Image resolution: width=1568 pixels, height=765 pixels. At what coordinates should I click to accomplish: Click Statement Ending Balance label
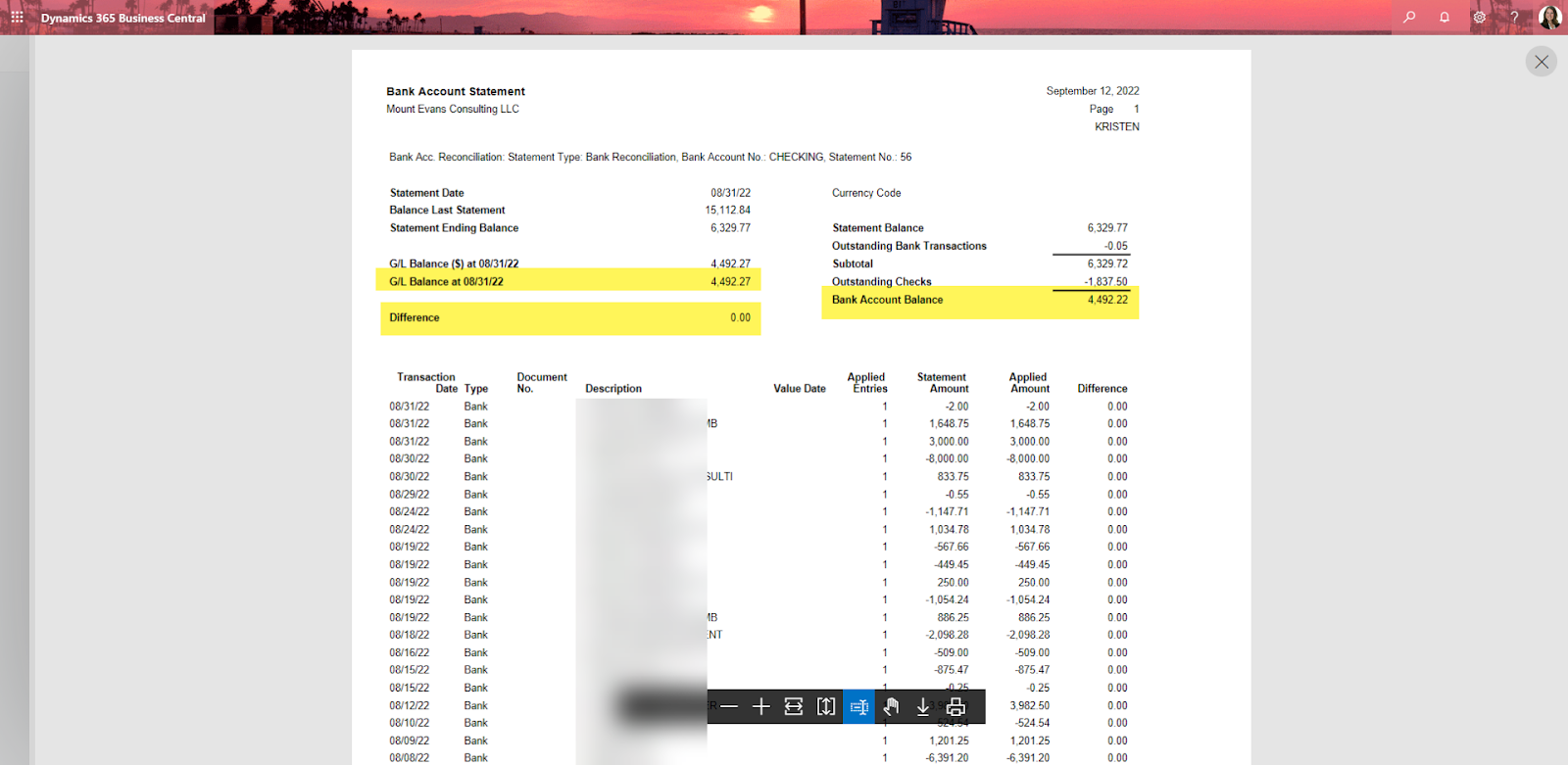coord(454,227)
